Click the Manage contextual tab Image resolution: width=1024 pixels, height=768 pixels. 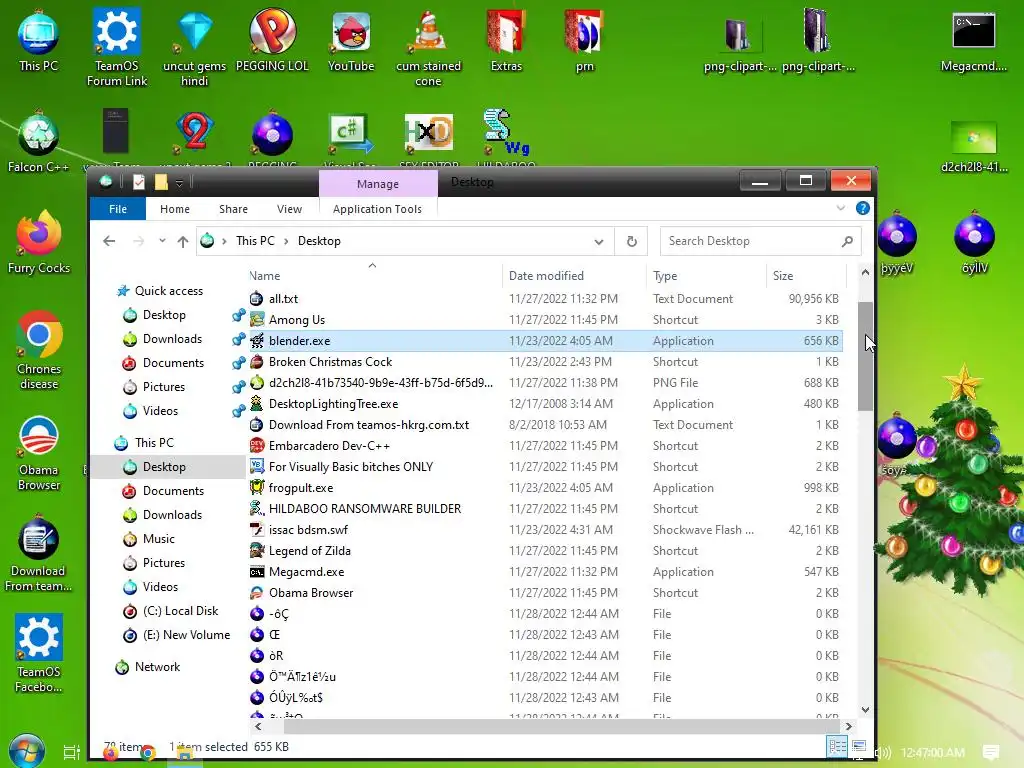(378, 184)
